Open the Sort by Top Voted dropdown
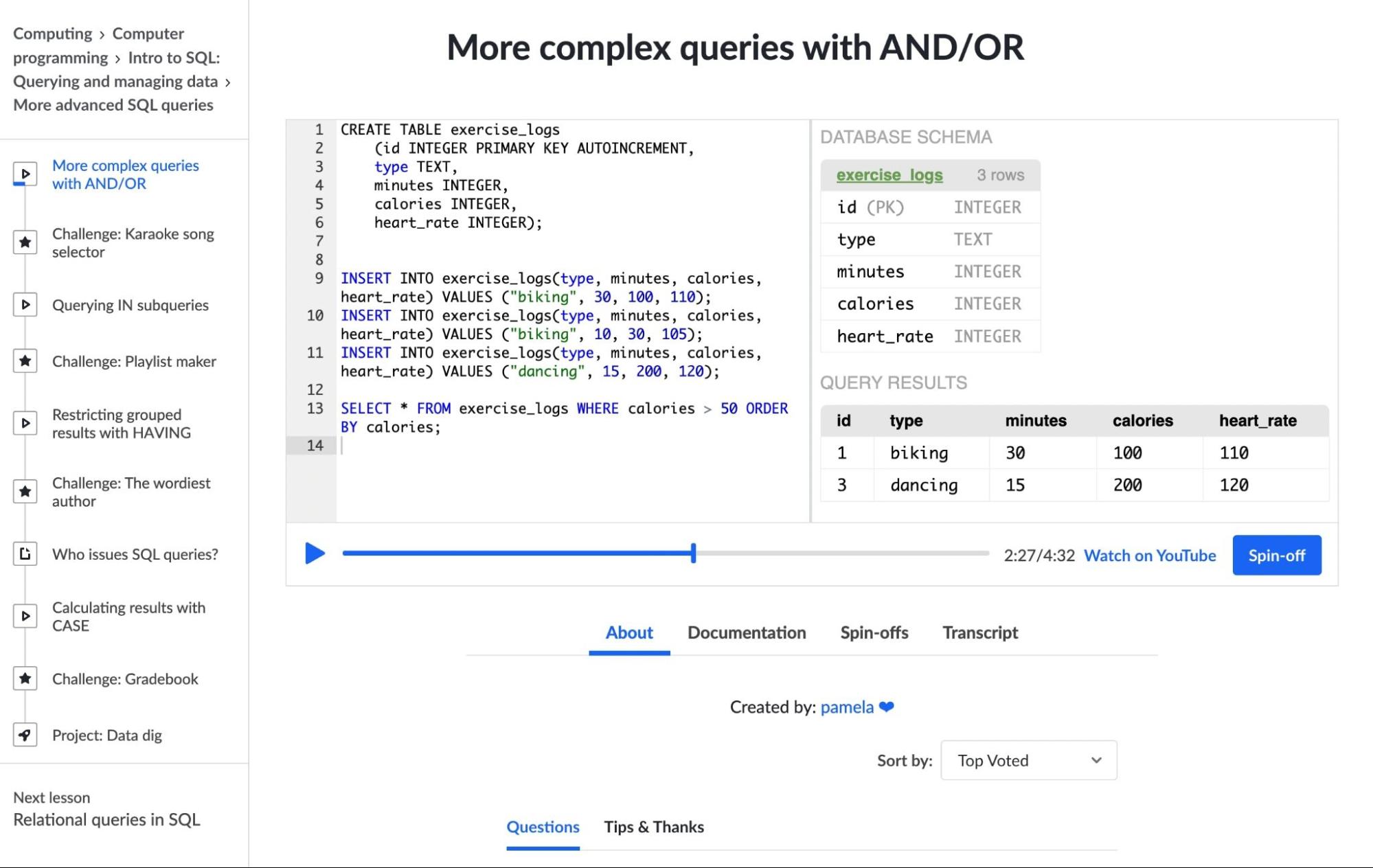Screen dimensions: 1373x868 [x=1028, y=760]
